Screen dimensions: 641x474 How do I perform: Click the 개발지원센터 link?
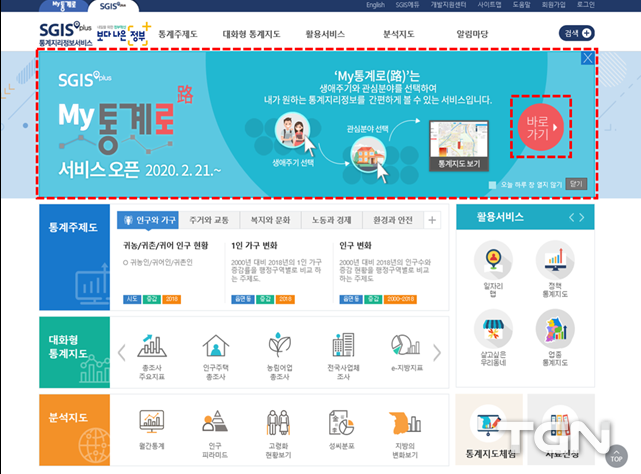(448, 5)
